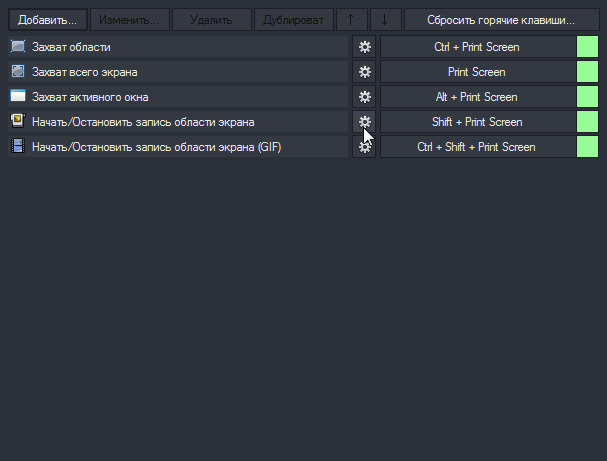
Task: Change the Print Screen hotkey field
Action: 478,72
